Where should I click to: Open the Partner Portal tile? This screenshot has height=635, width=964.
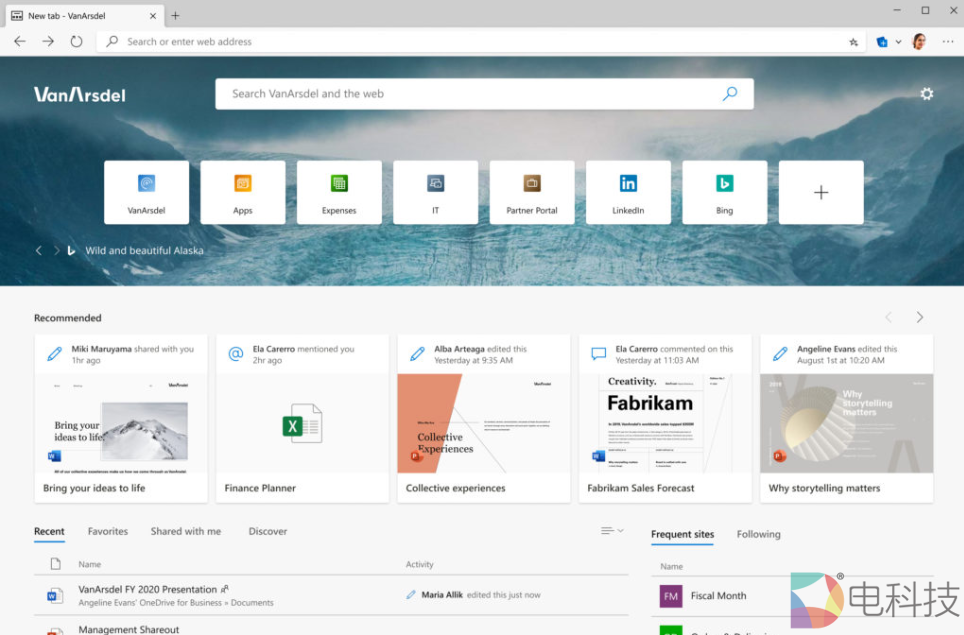(532, 192)
